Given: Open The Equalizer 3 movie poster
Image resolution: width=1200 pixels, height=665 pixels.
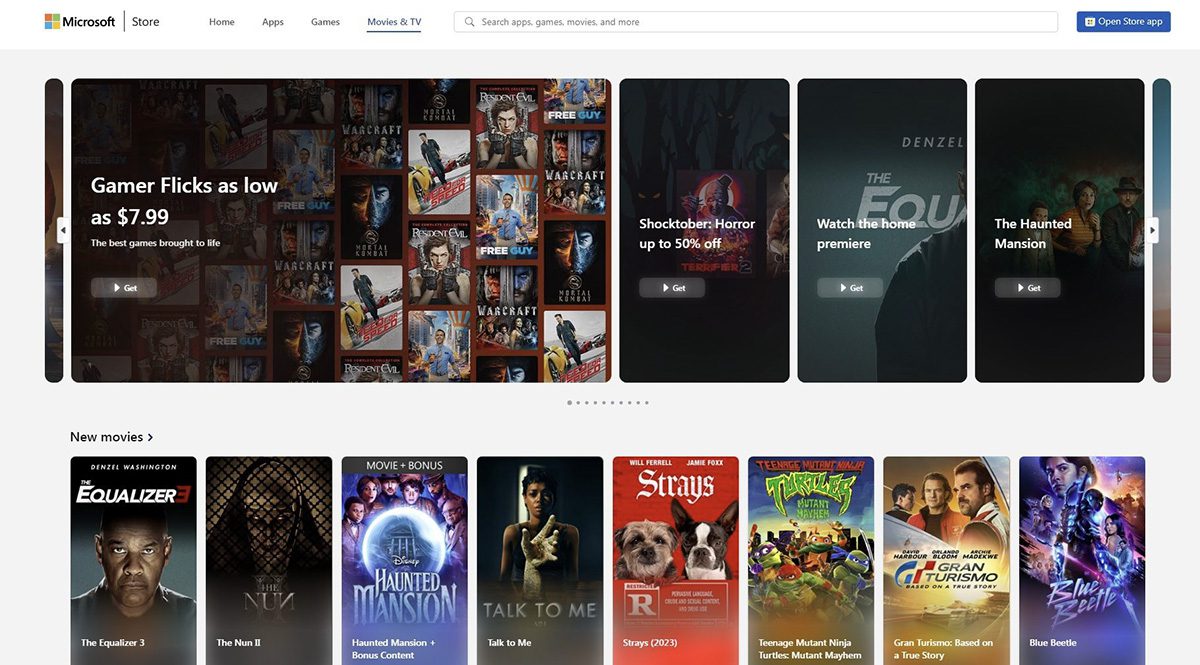Looking at the screenshot, I should [x=133, y=560].
